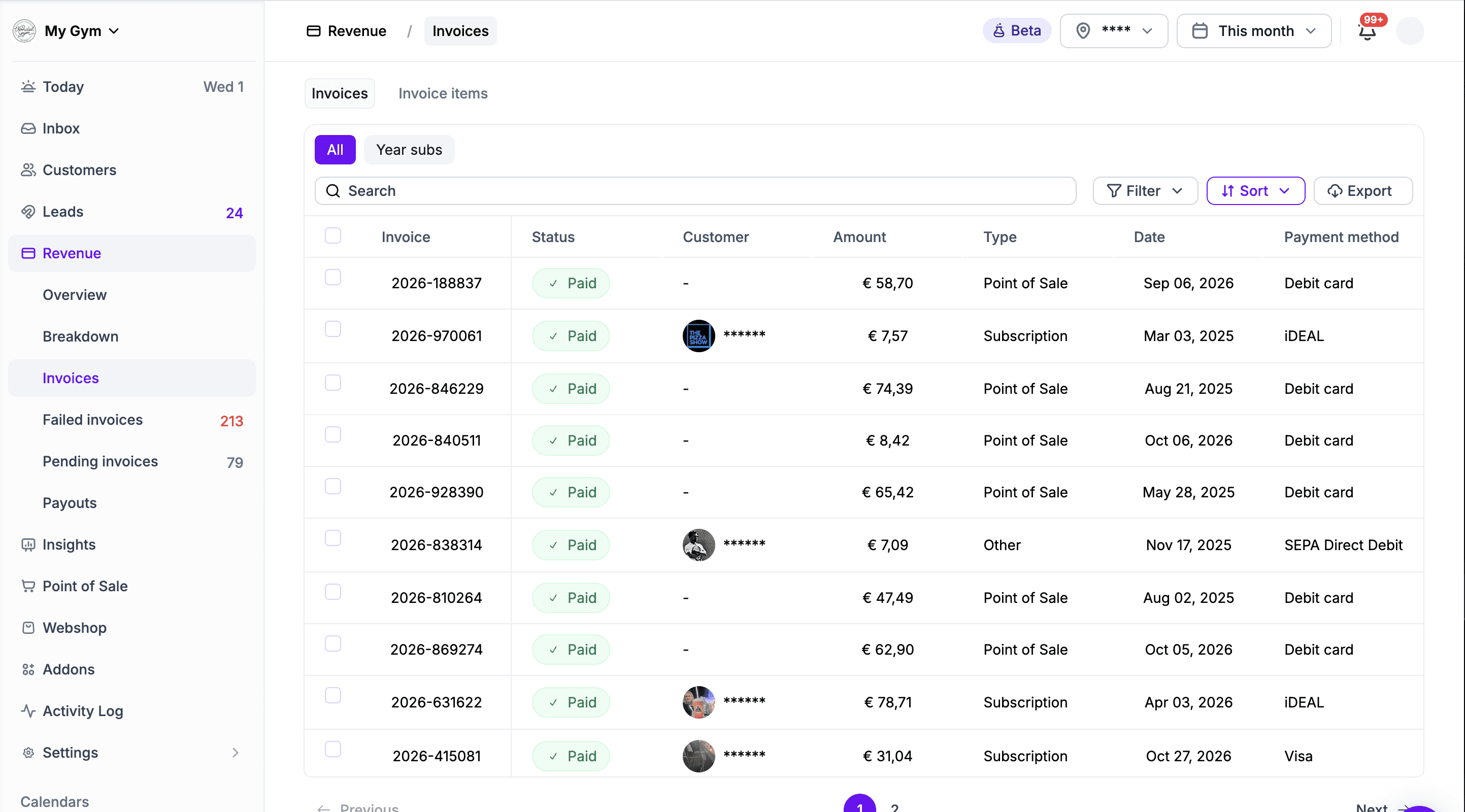Check the box for invoice 2026-838314

coord(332,538)
